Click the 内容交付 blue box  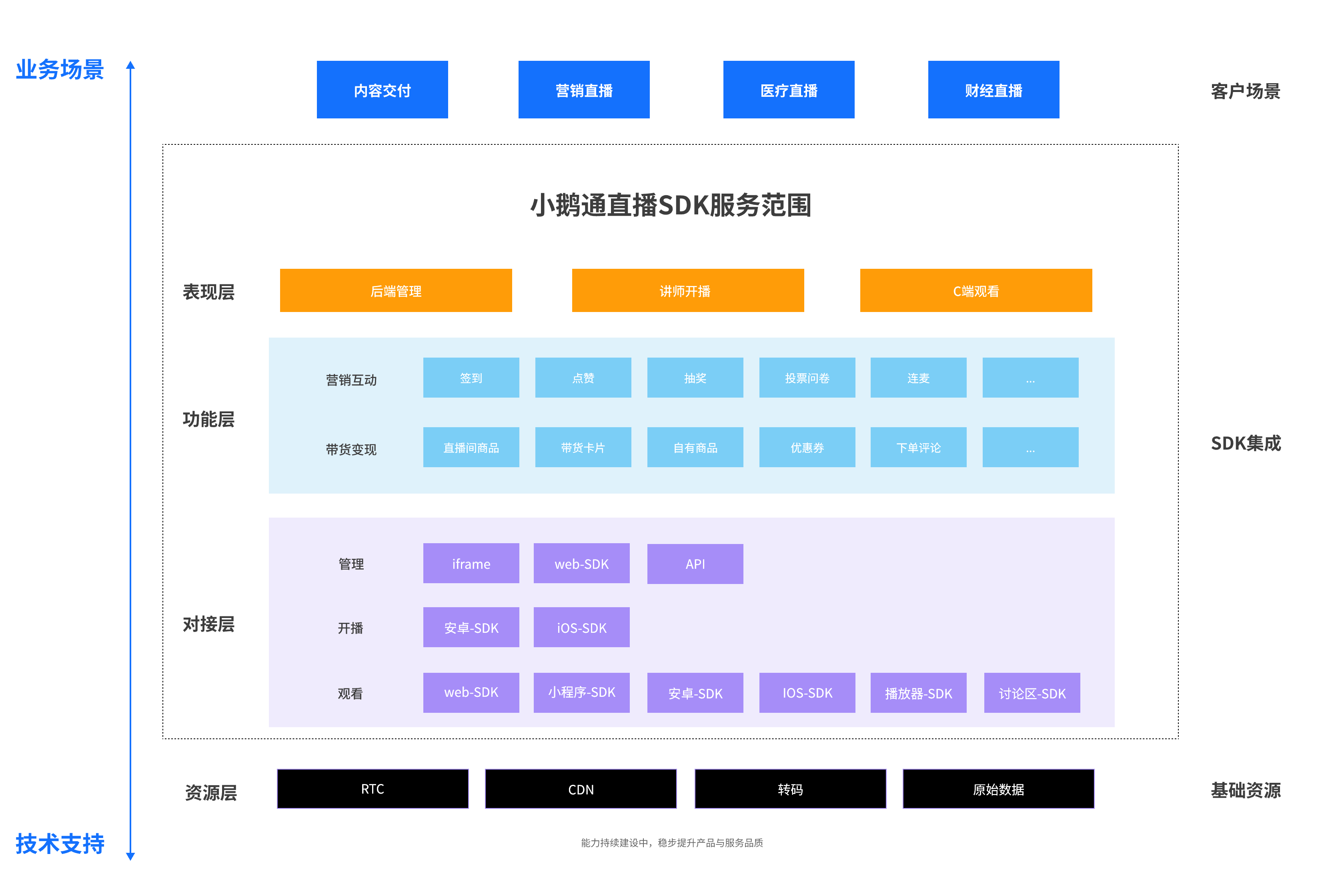click(x=382, y=90)
